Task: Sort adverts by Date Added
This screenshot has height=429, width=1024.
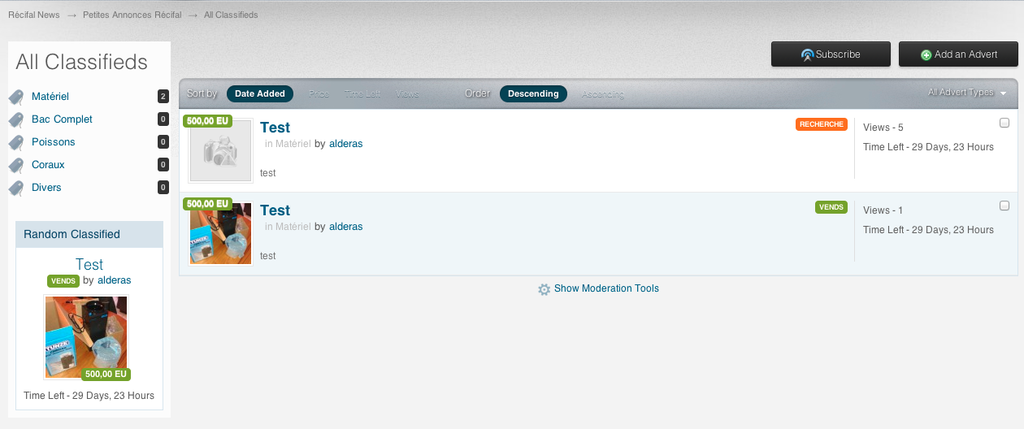Action: pyautogui.click(x=260, y=94)
